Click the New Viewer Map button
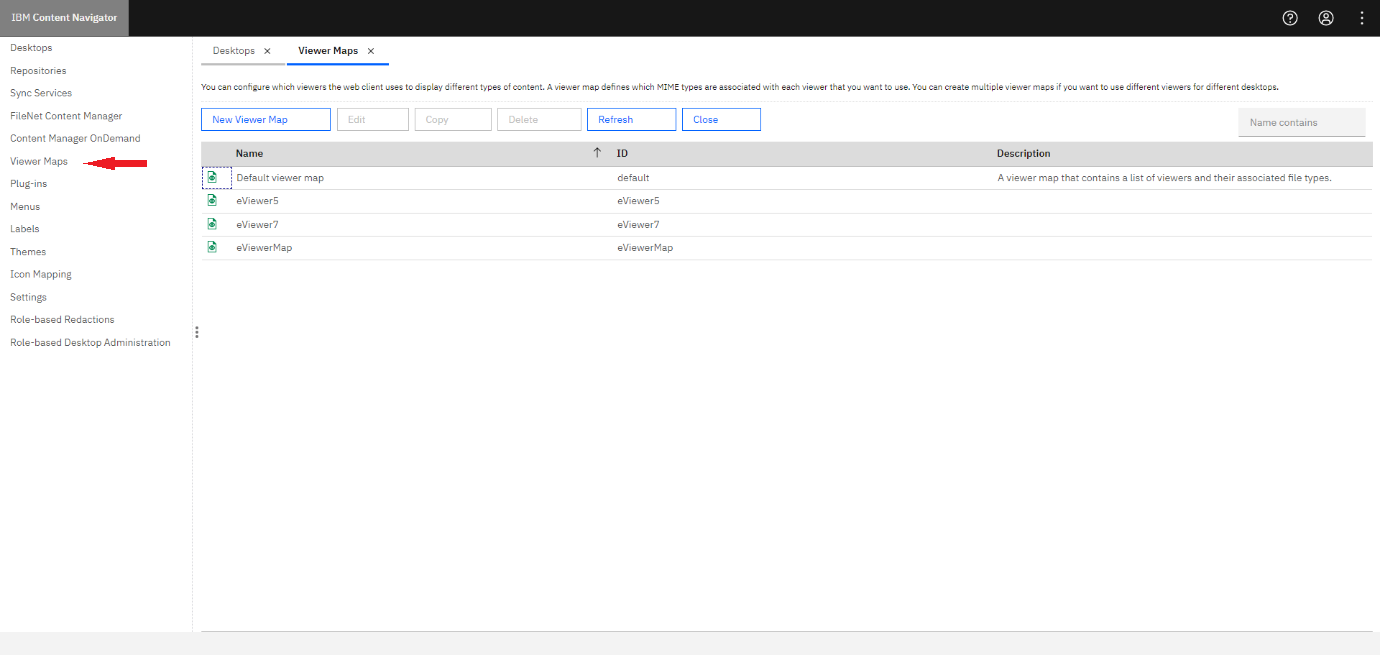 pos(265,119)
